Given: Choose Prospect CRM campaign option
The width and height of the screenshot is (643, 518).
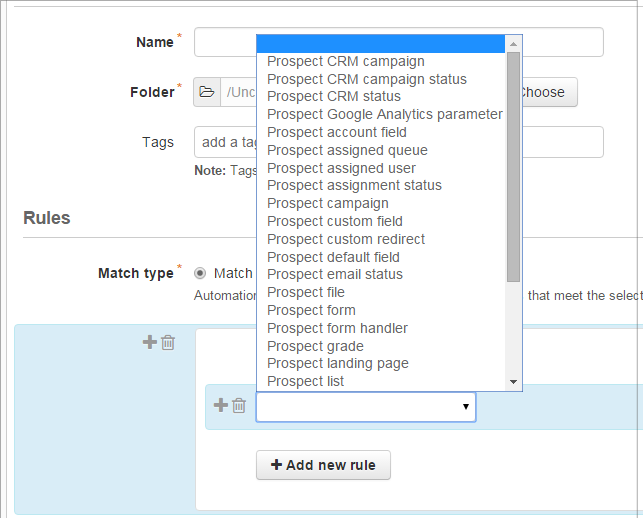Looking at the screenshot, I should pos(381,61).
